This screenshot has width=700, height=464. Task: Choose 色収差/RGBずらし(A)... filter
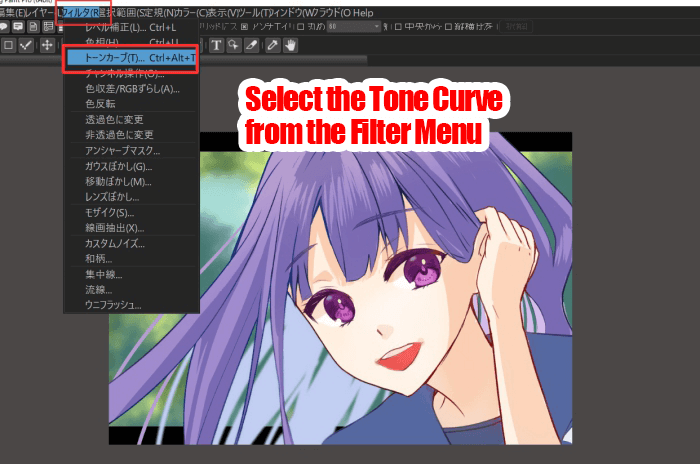click(x=132, y=89)
